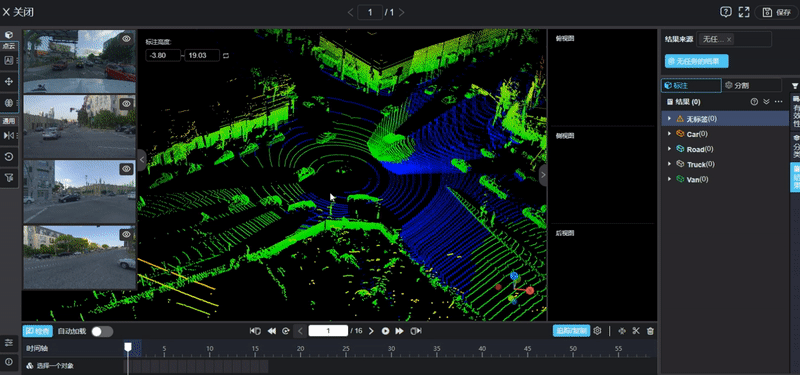The image size is (800, 375).
Task: Delete using the trash icon in timeline toolbar
Action: [650, 331]
